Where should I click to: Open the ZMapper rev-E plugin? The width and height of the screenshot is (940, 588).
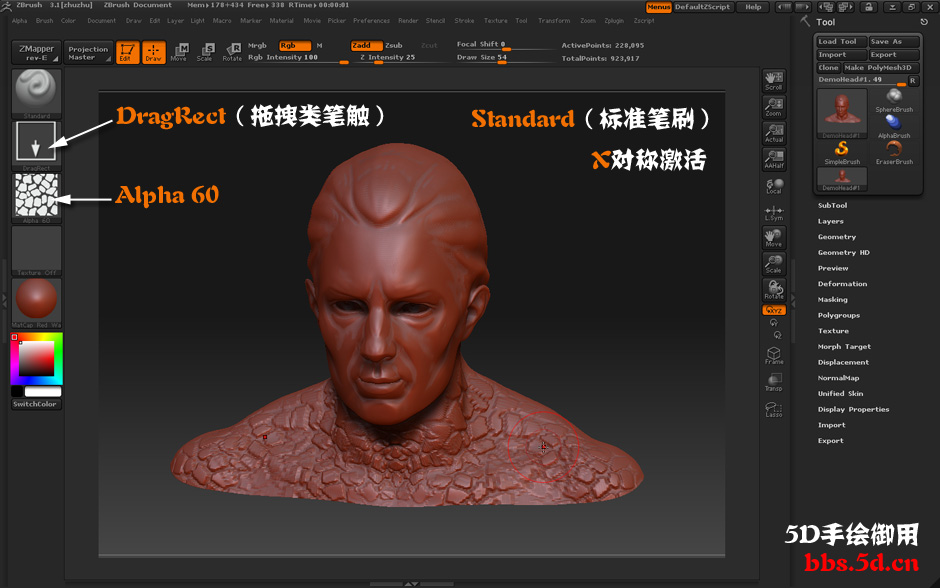click(36, 52)
